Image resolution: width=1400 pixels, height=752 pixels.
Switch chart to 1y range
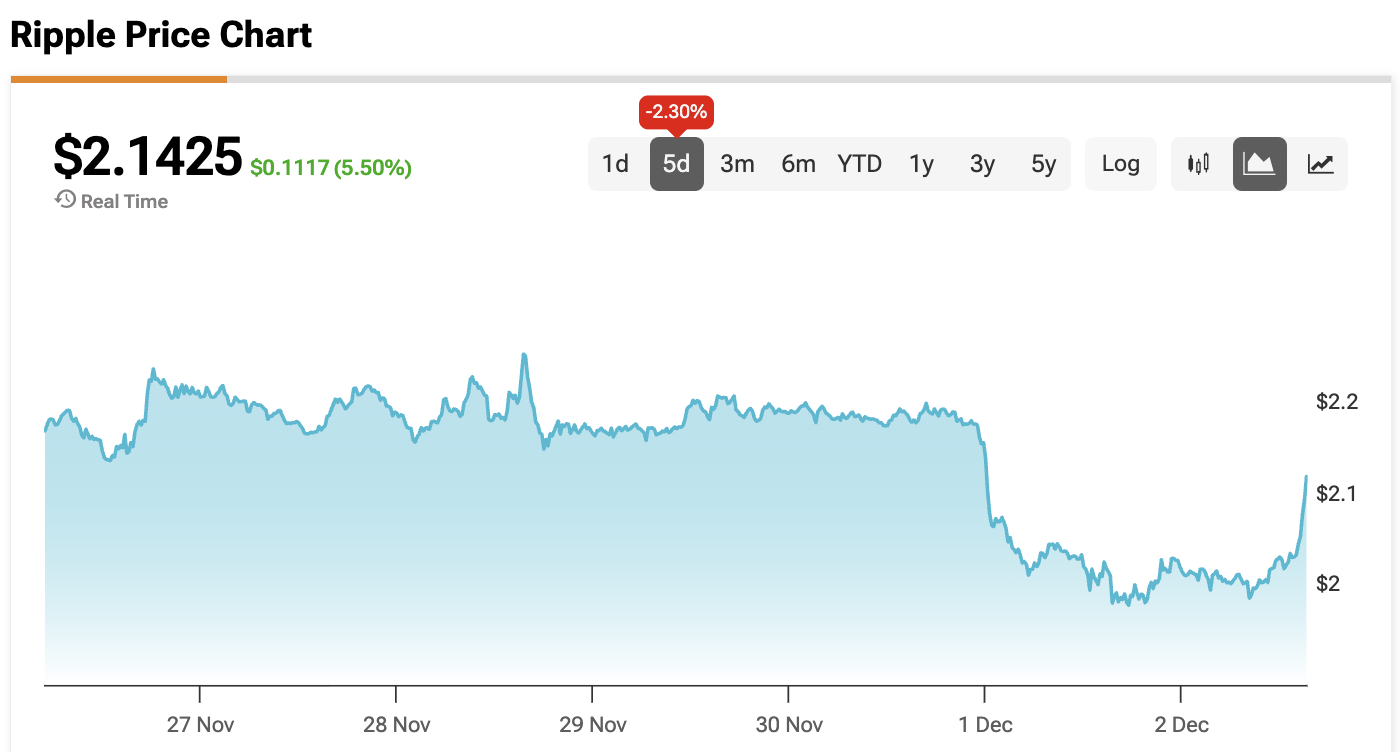tap(921, 164)
